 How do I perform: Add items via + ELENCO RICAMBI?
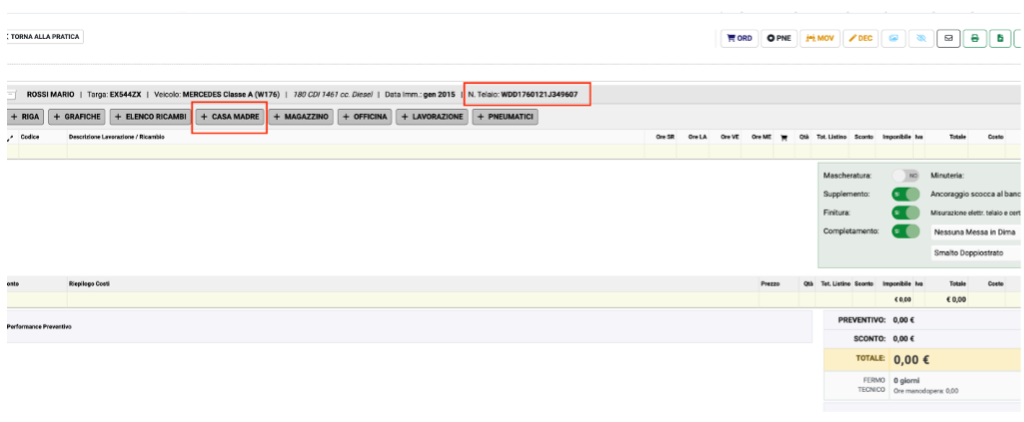150,117
